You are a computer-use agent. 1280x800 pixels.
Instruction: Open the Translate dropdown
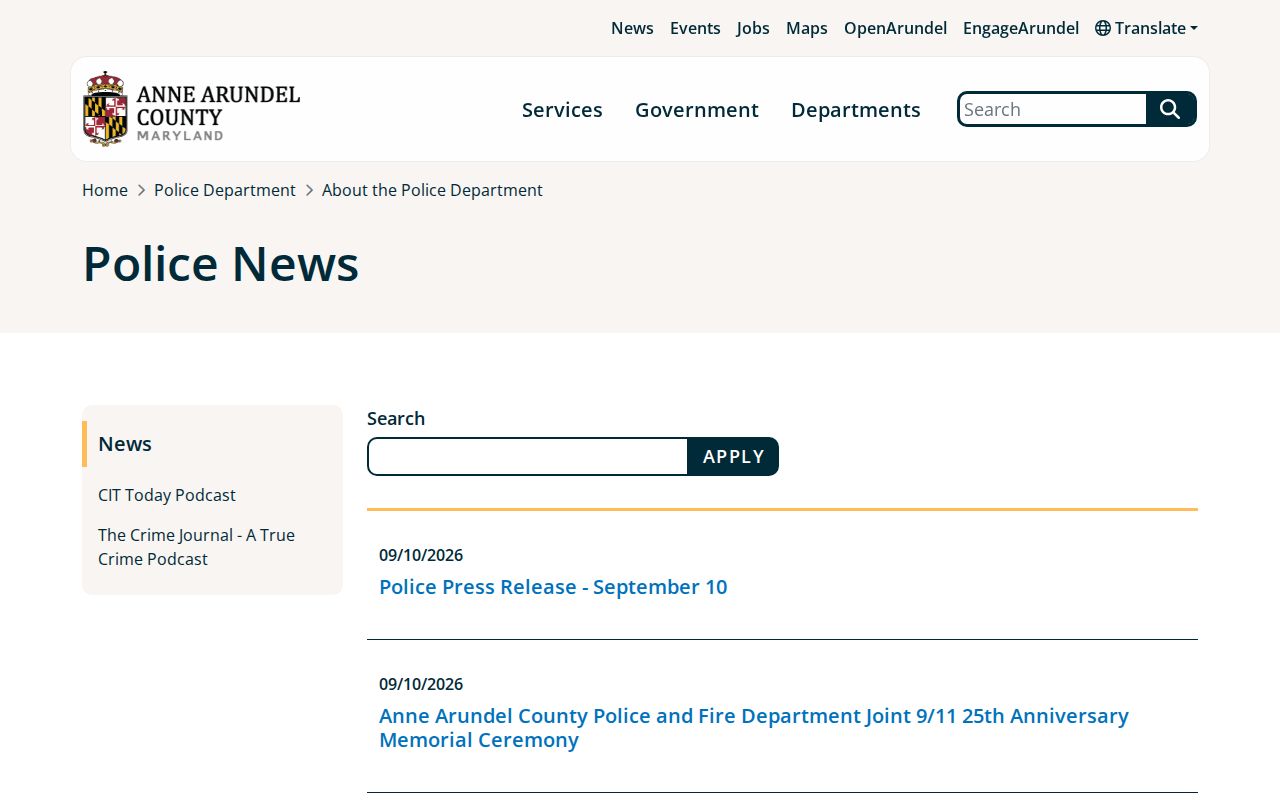tap(1146, 28)
